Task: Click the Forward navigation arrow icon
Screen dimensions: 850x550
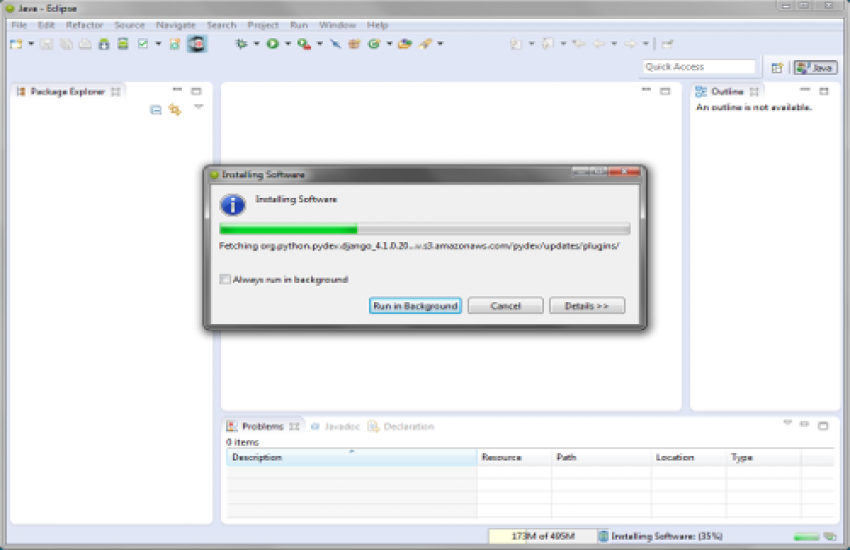Action: tap(630, 44)
